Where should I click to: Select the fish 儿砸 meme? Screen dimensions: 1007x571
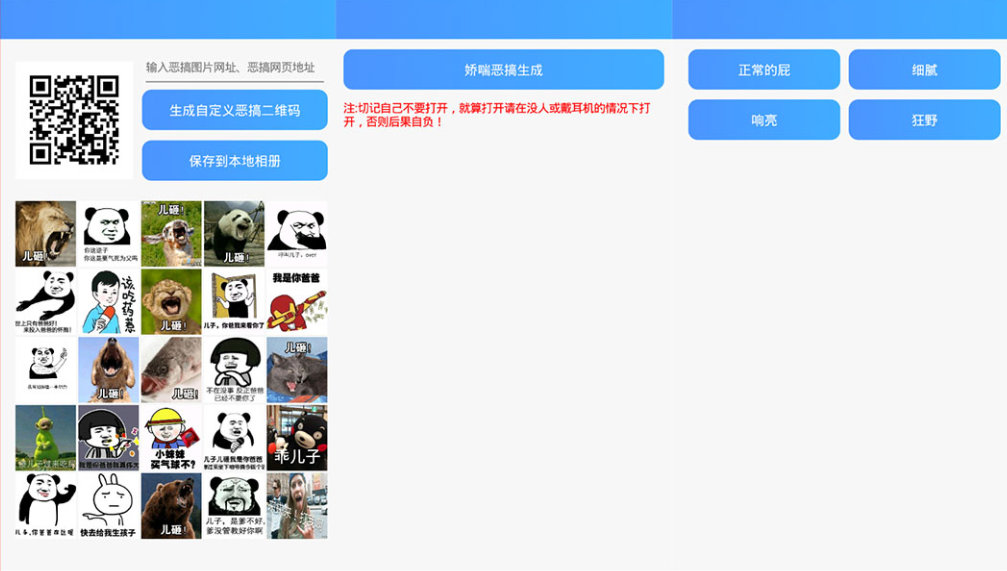171,370
